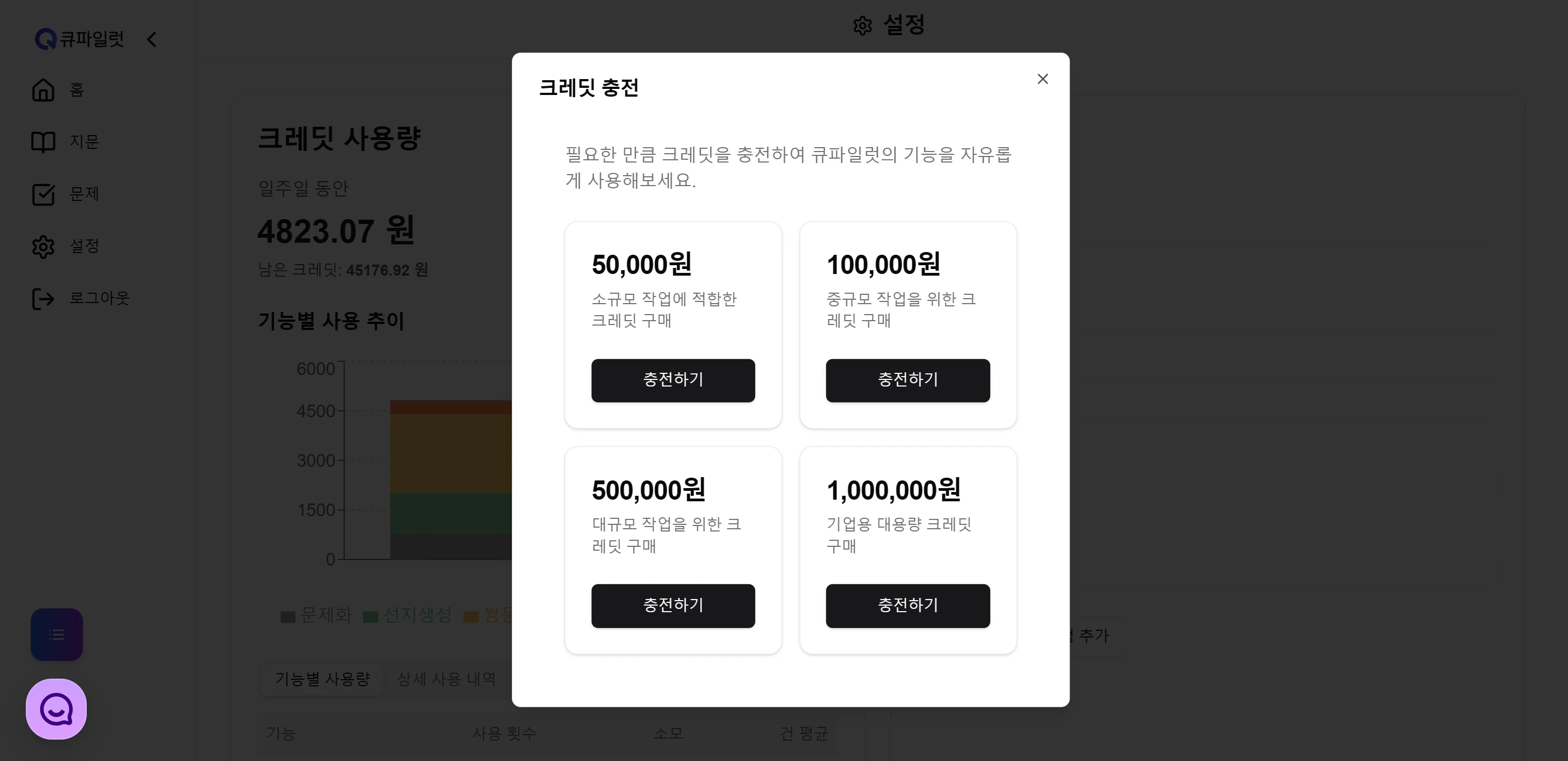Screen dimensions: 1568x761
Task: Toggle the 선지생성 green legend item
Action: coord(407,615)
